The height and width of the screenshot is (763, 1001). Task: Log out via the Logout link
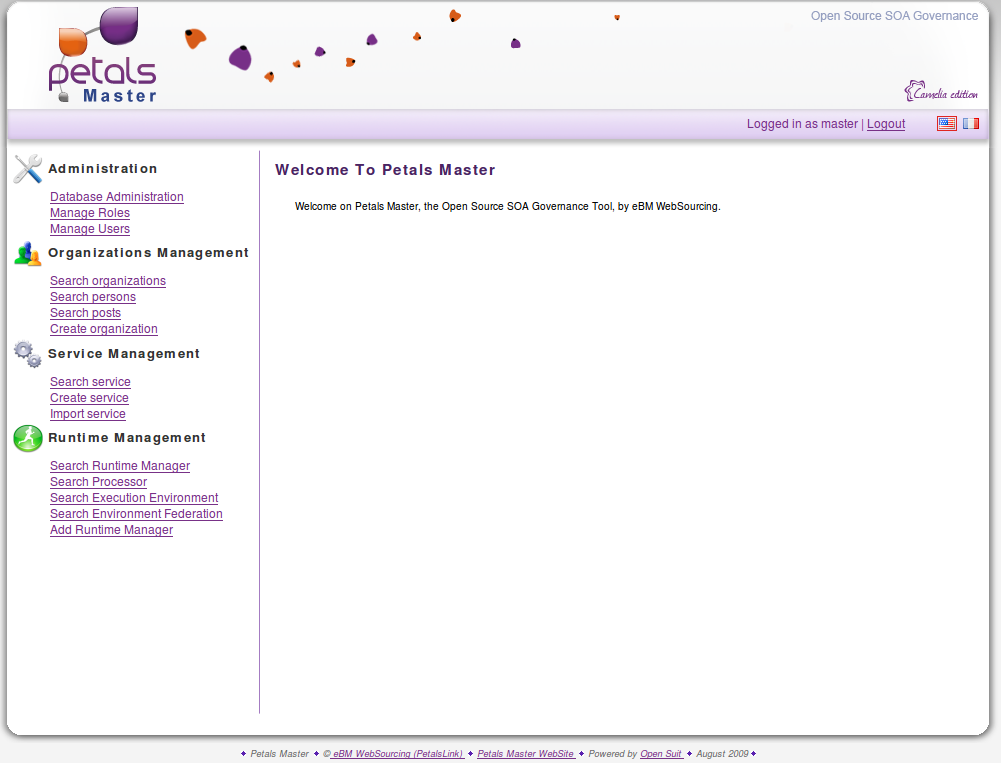click(x=885, y=124)
